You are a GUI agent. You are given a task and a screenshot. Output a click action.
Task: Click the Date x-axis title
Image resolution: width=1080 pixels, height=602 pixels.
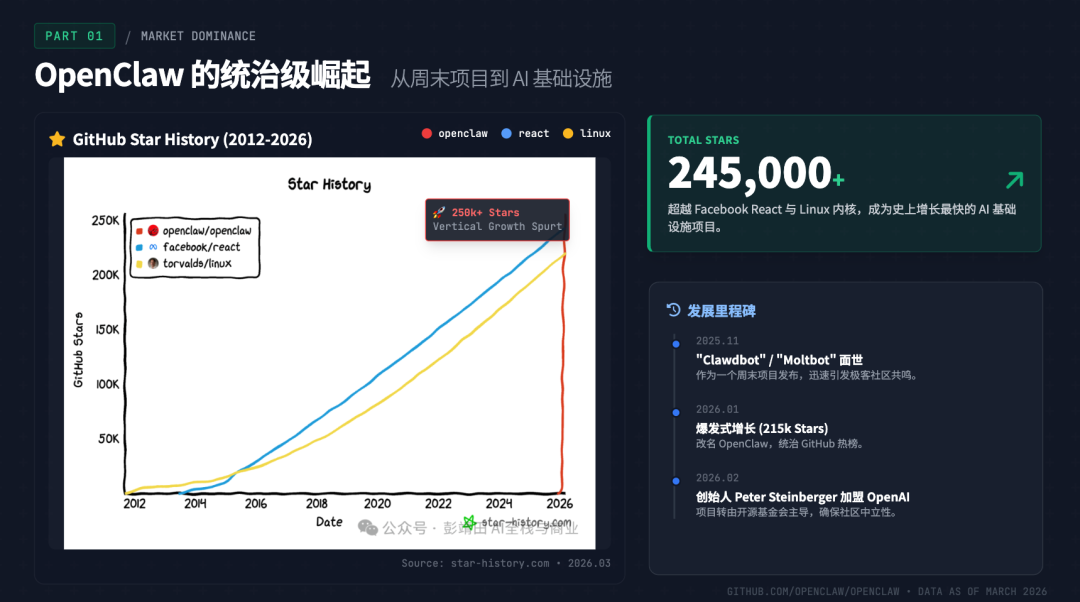point(329,521)
